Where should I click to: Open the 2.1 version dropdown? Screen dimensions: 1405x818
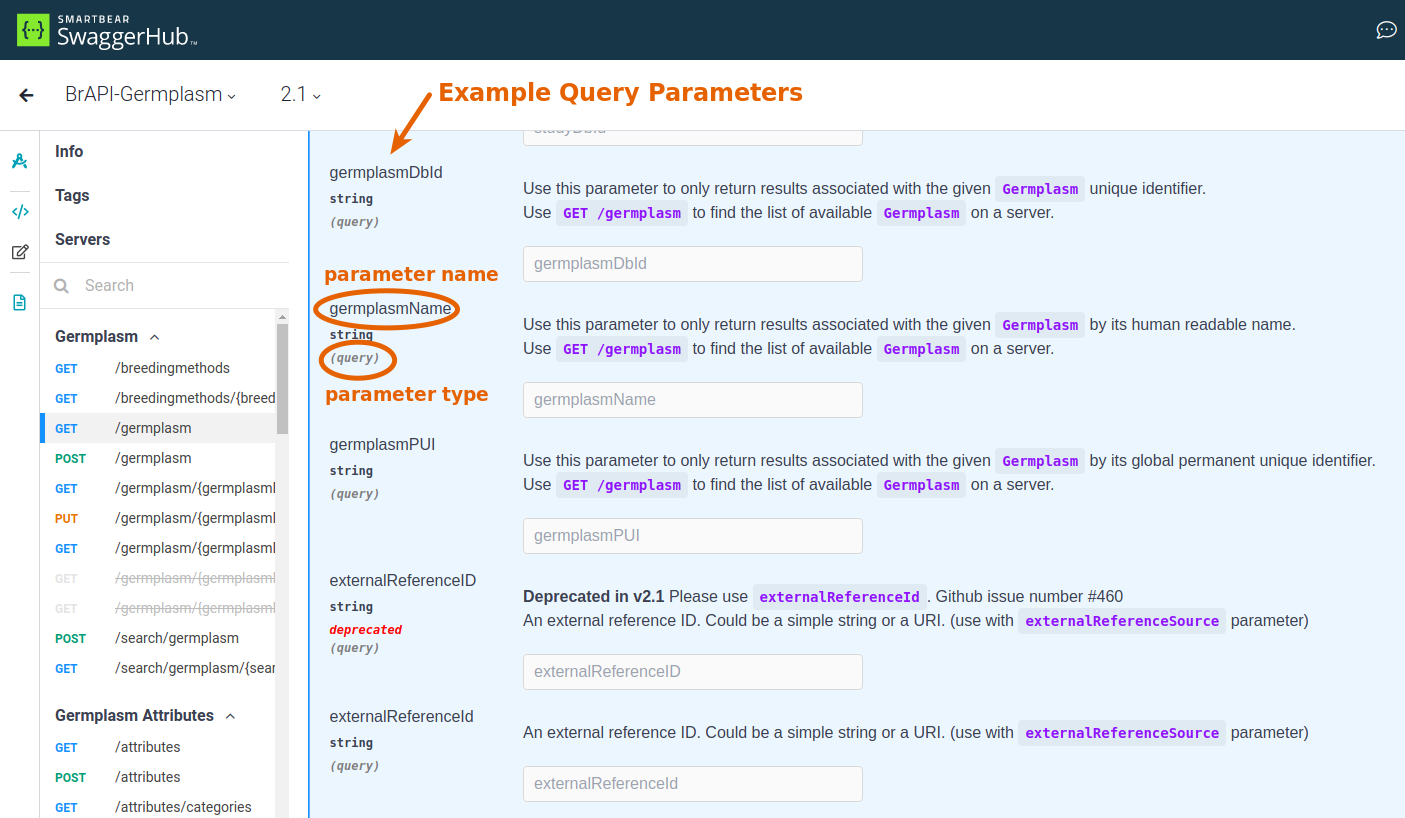coord(300,95)
